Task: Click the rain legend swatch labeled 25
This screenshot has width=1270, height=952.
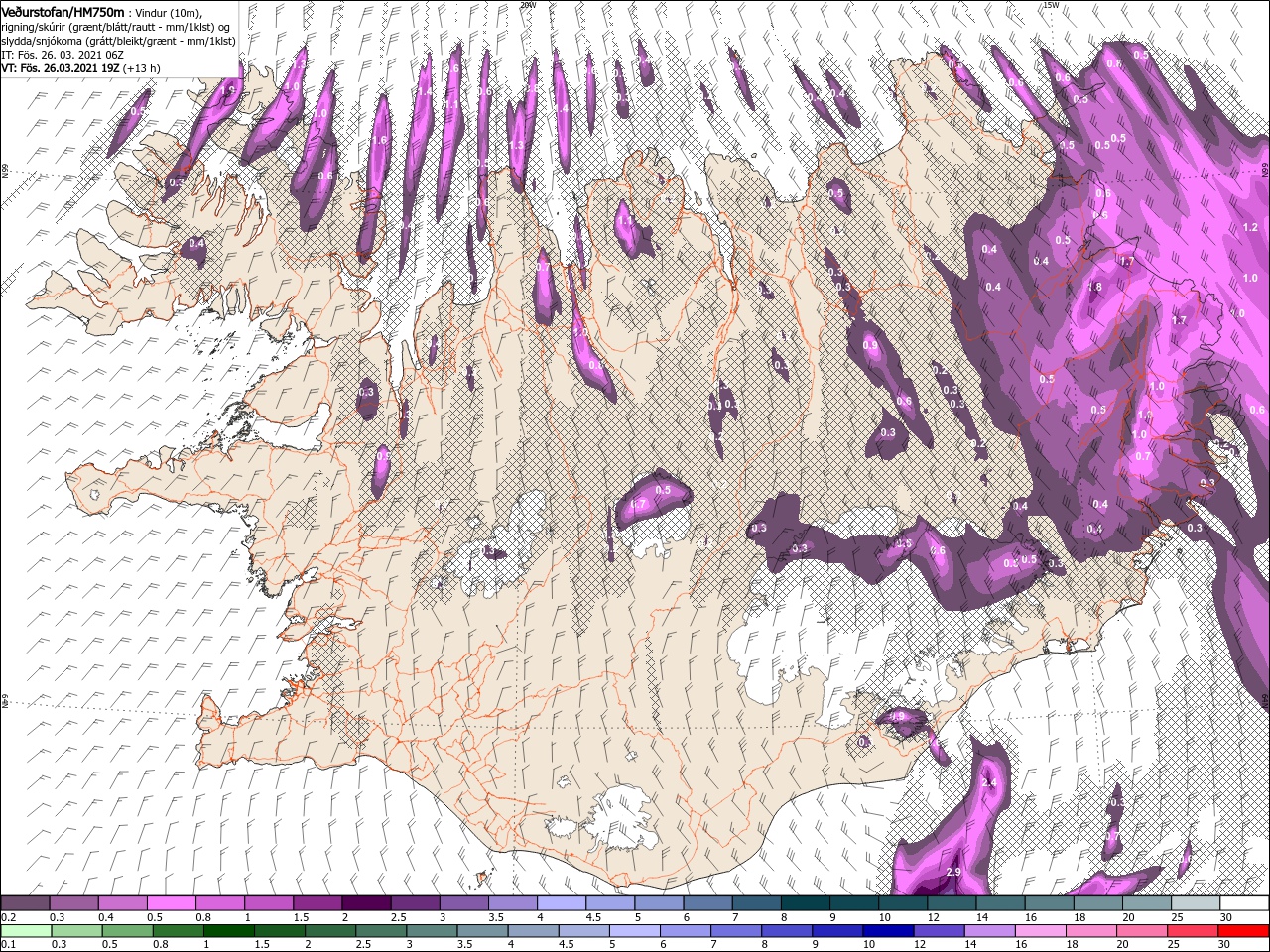Action: (x=1194, y=930)
